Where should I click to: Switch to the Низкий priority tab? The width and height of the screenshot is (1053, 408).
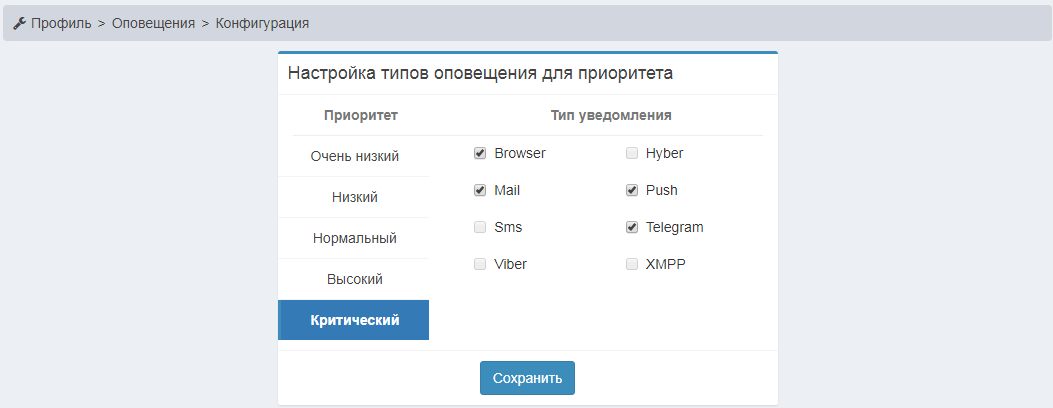point(354,197)
